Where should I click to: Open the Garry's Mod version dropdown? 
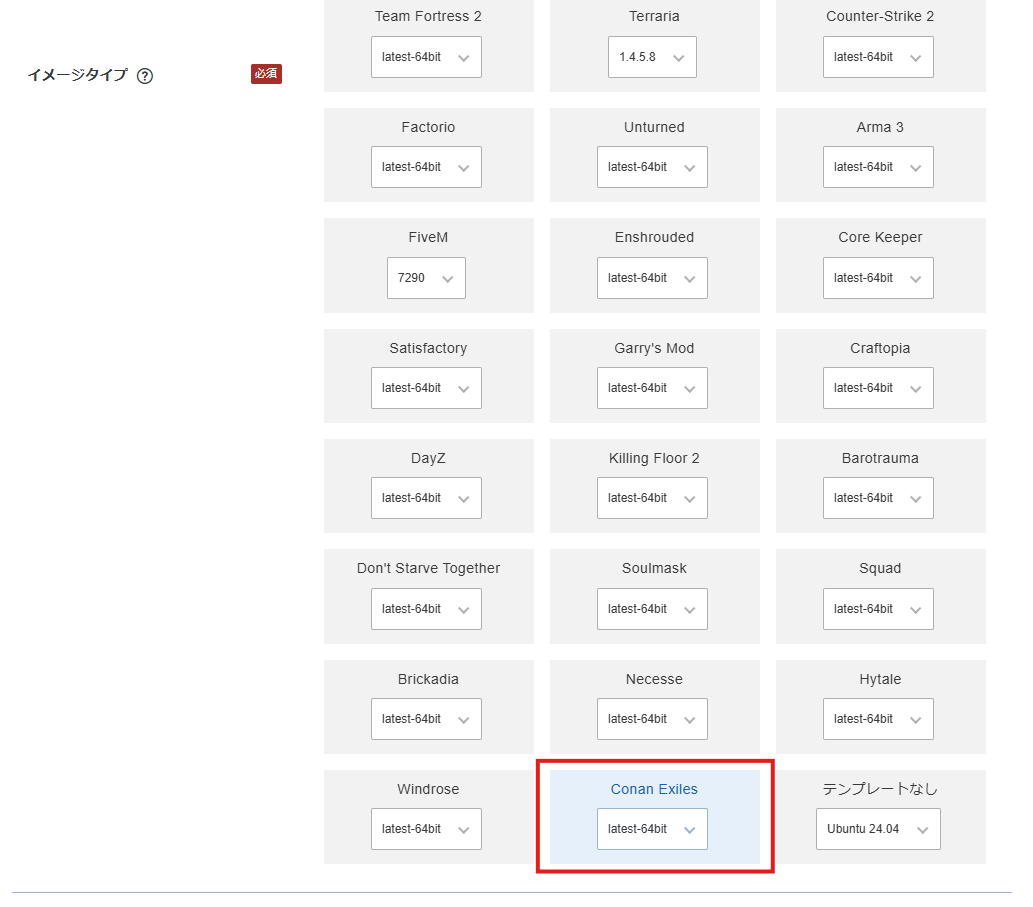[x=652, y=388]
